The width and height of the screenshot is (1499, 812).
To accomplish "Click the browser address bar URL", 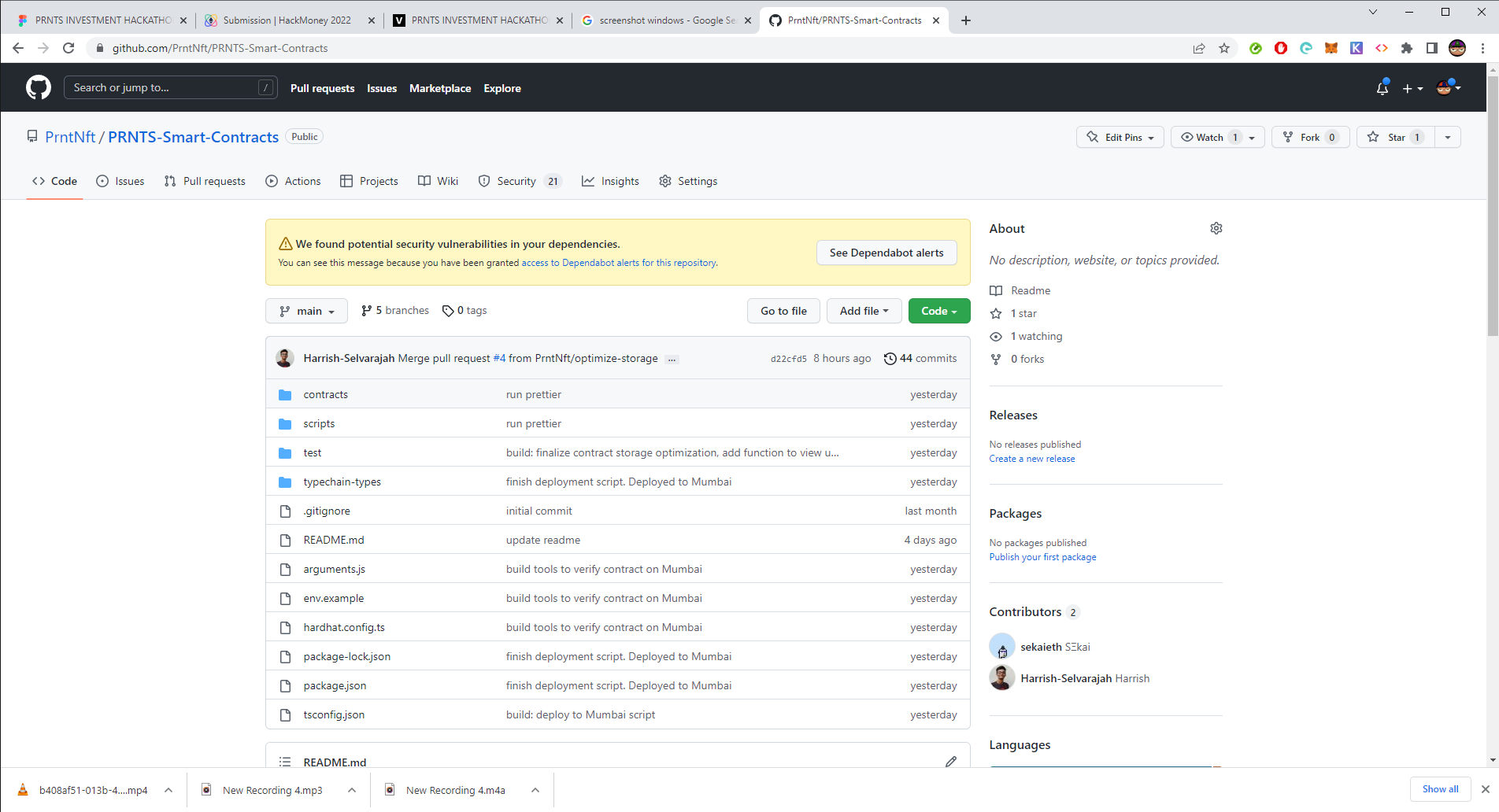I will tap(220, 48).
